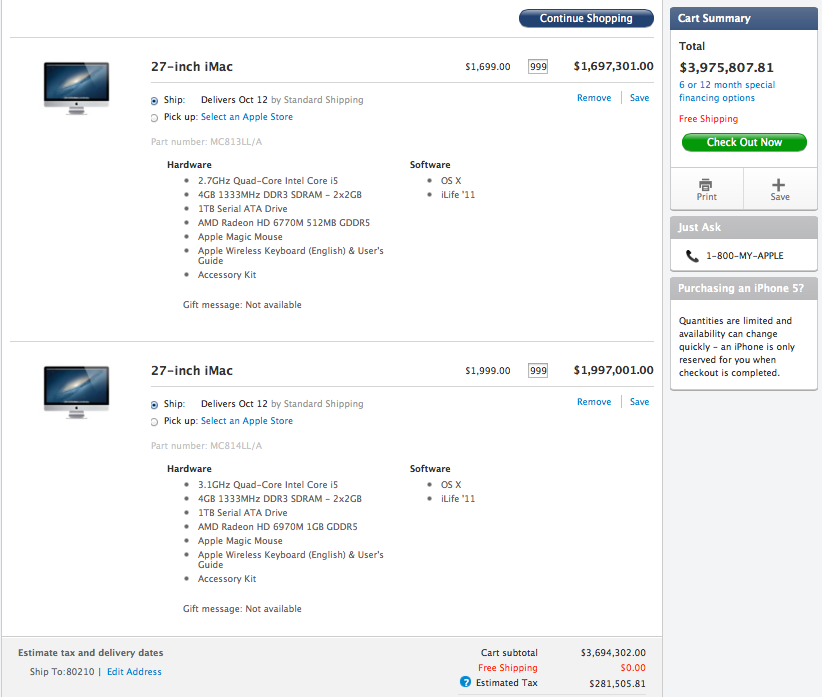Open 6 or 12 month special financing options
This screenshot has height=697, width=822.
pos(727,91)
